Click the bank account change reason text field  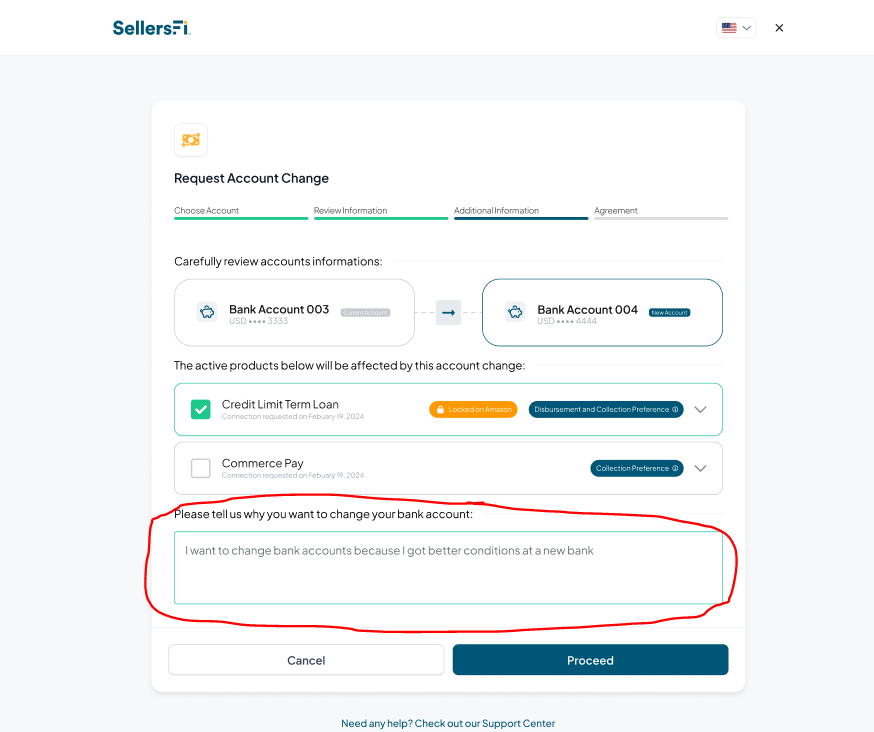tap(448, 568)
